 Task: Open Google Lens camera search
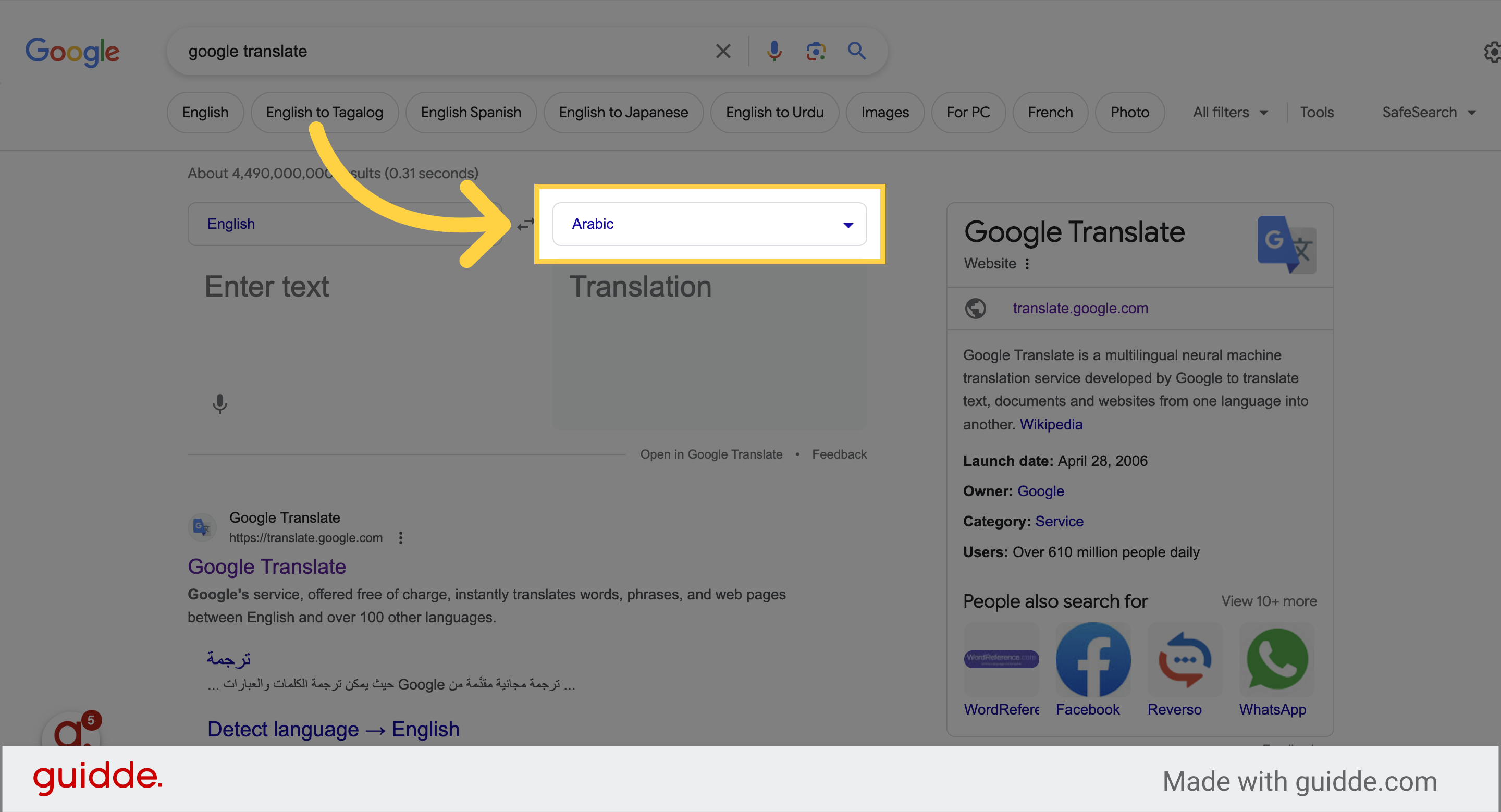[815, 51]
